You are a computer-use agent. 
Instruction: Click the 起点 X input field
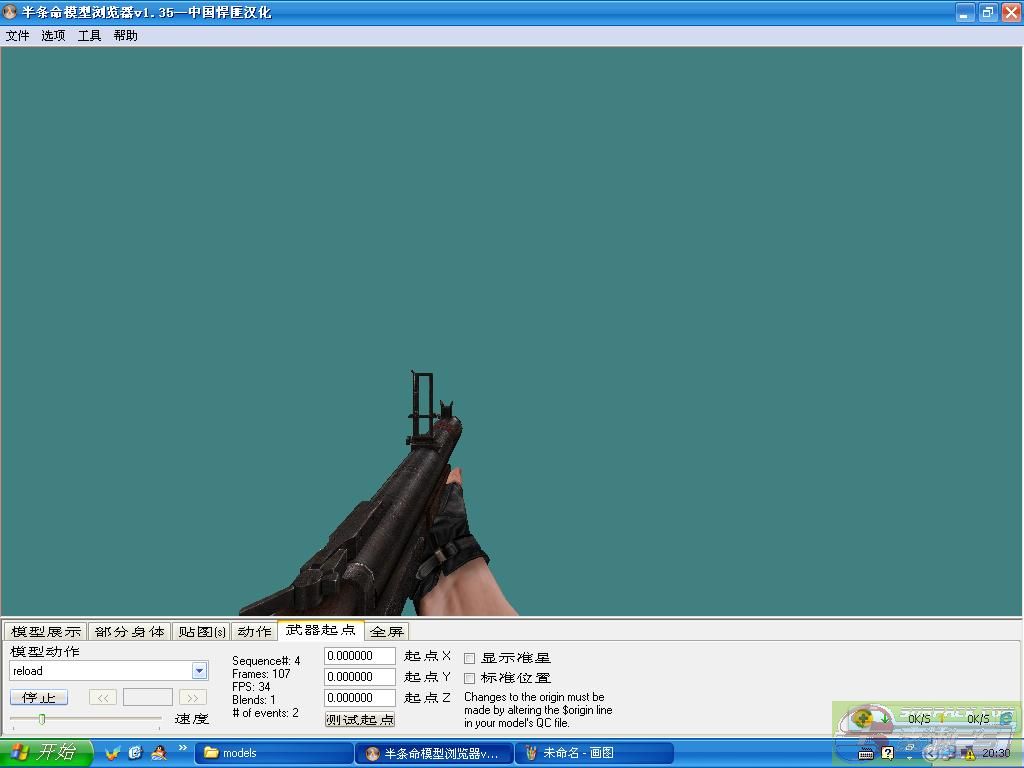click(359, 656)
